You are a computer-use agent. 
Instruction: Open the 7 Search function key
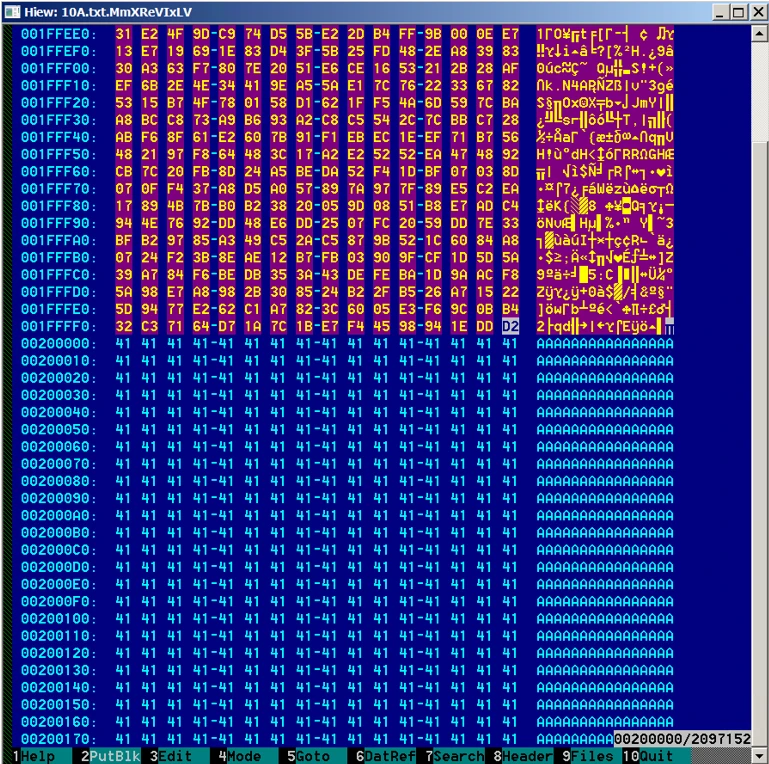[x=454, y=756]
